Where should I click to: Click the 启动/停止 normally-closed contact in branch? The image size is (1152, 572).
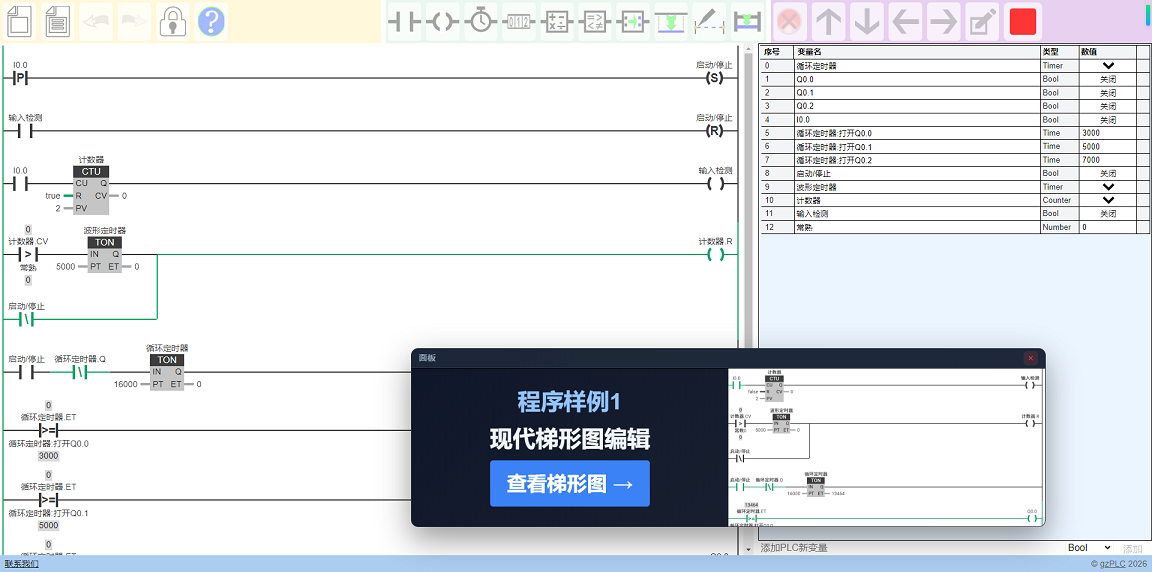(x=26, y=319)
